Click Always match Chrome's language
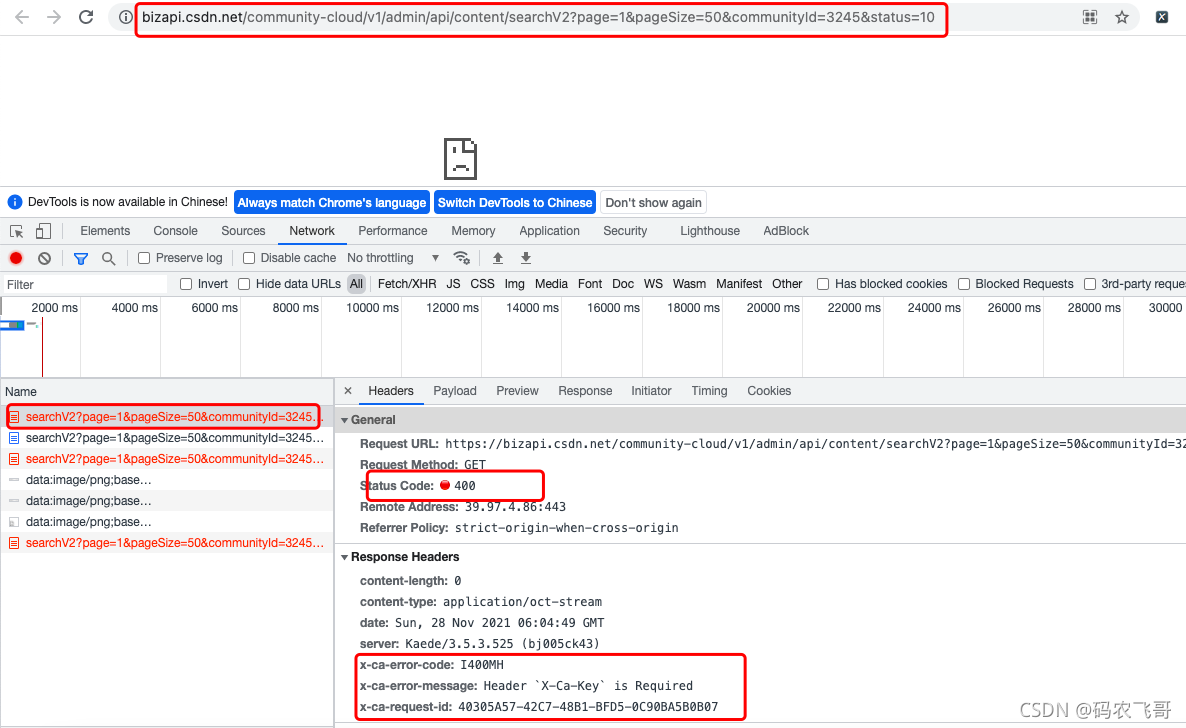The image size is (1186, 728). tap(332, 203)
